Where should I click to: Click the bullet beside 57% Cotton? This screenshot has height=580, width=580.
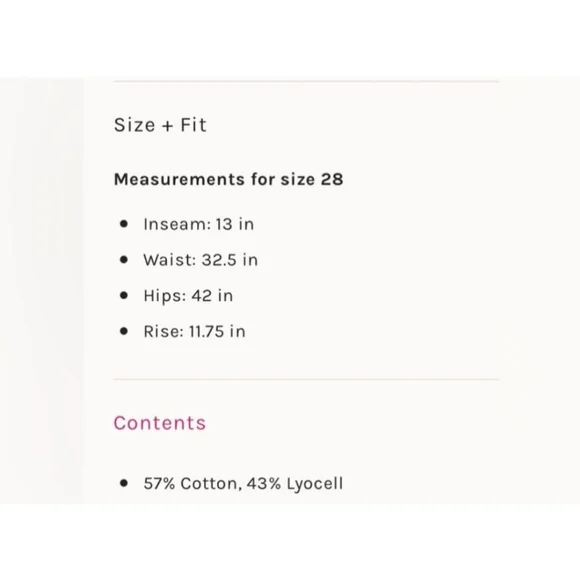click(x=124, y=483)
